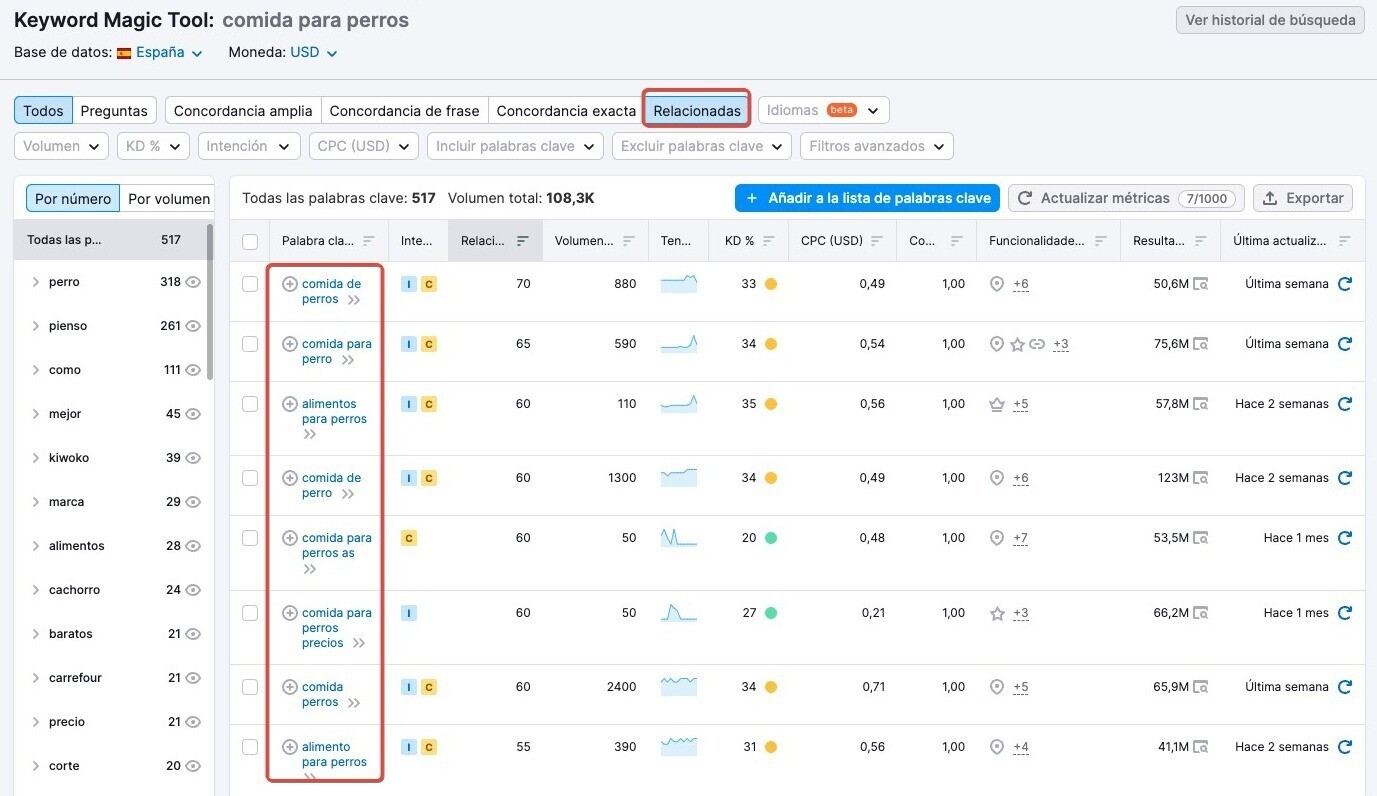Open SERP view for 66,2M results
1377x796 pixels.
tap(1200, 613)
